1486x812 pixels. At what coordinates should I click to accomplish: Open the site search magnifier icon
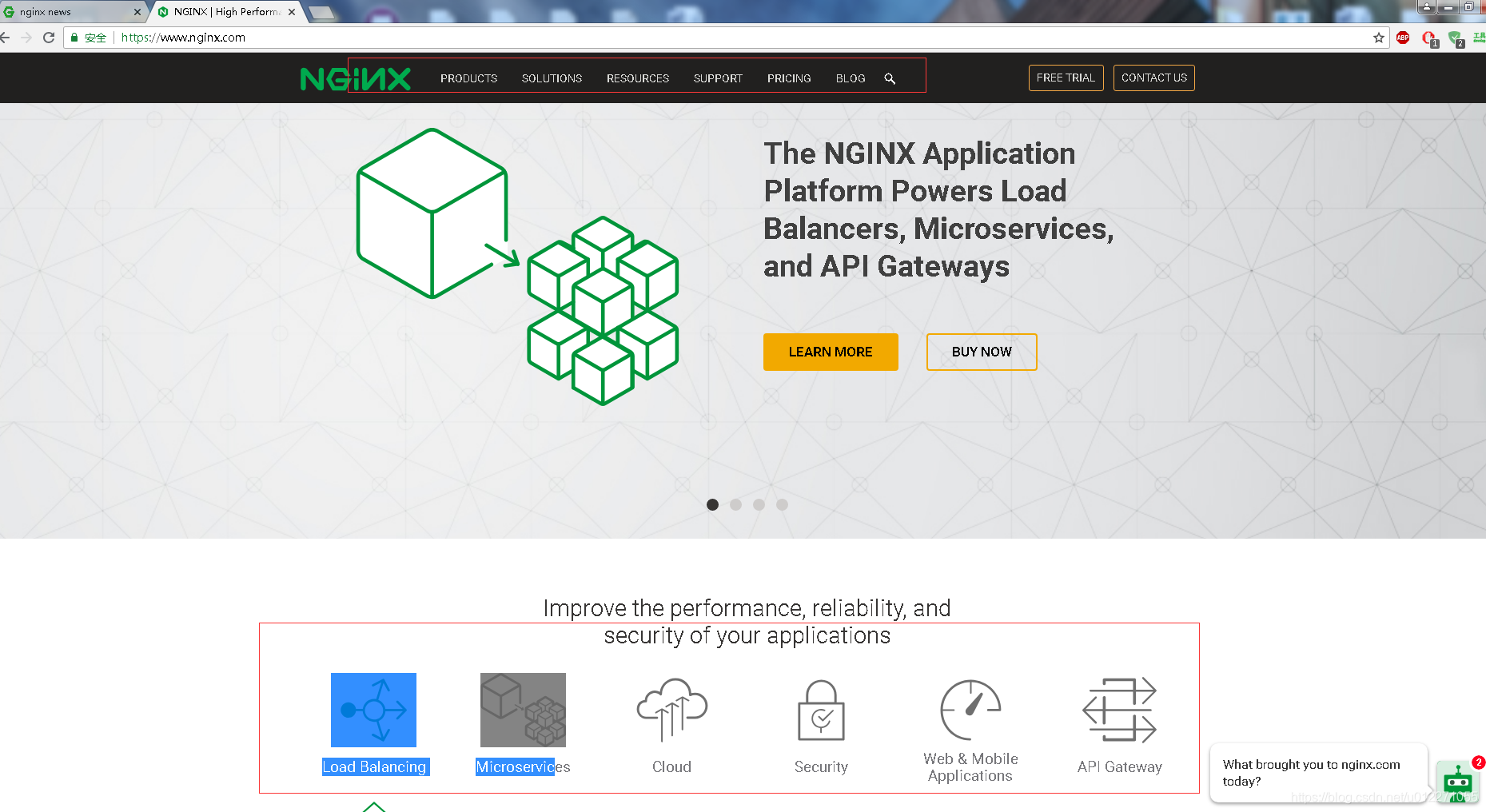tap(890, 78)
